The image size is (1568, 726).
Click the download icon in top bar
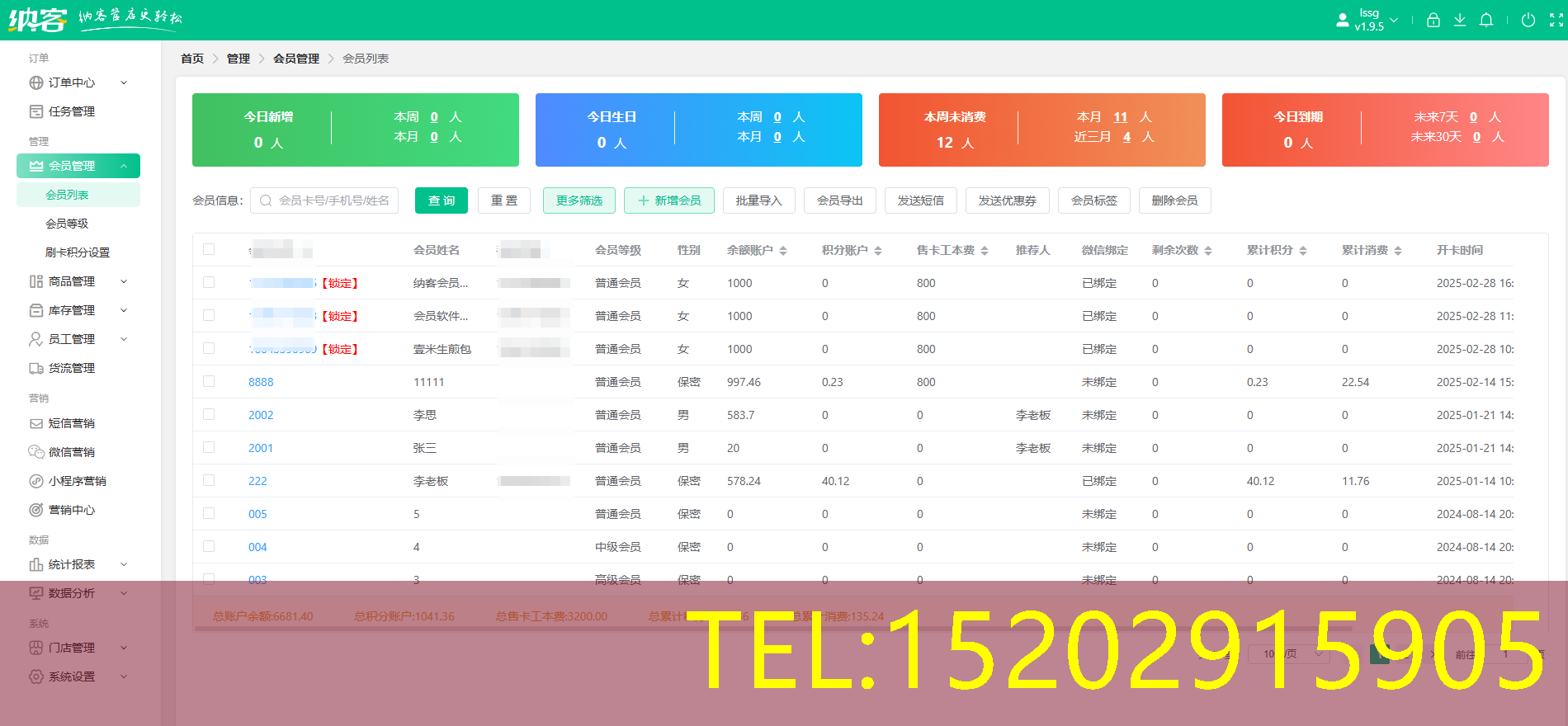click(x=1460, y=21)
